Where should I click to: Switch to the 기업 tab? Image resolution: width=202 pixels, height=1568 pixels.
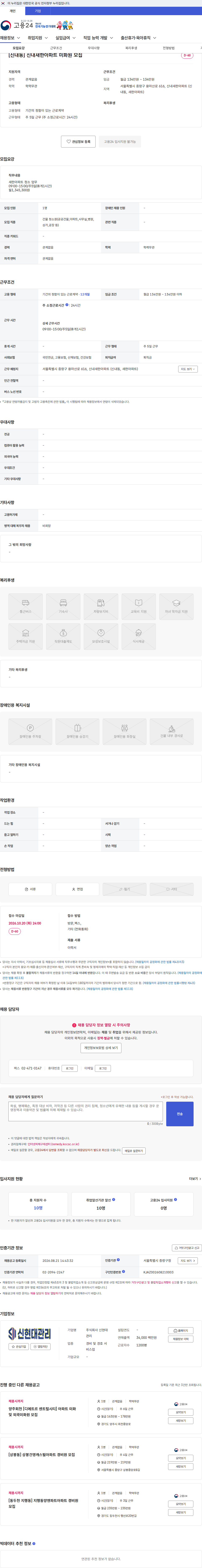[x=38, y=11]
